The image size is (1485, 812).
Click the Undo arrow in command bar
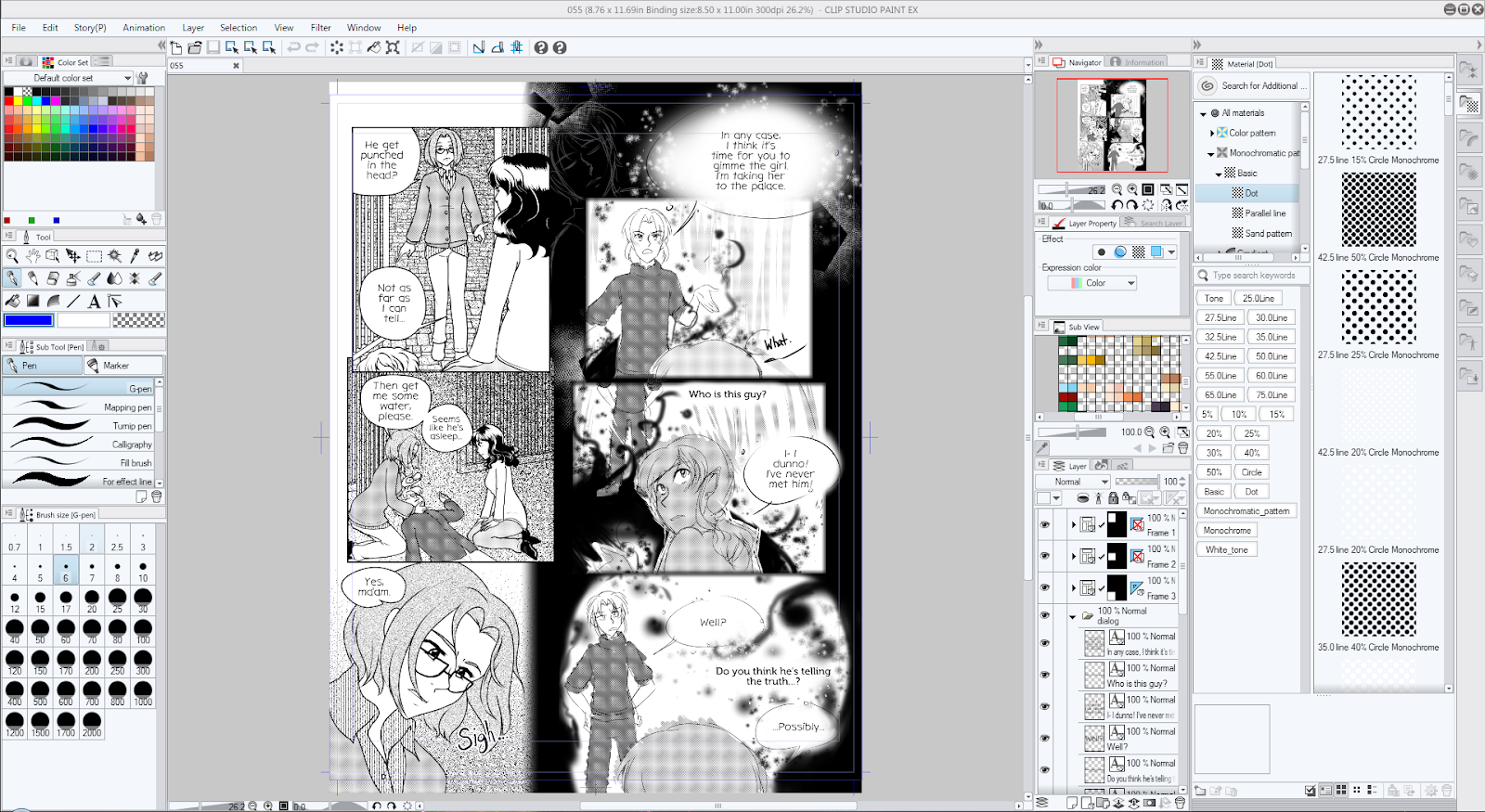[293, 47]
